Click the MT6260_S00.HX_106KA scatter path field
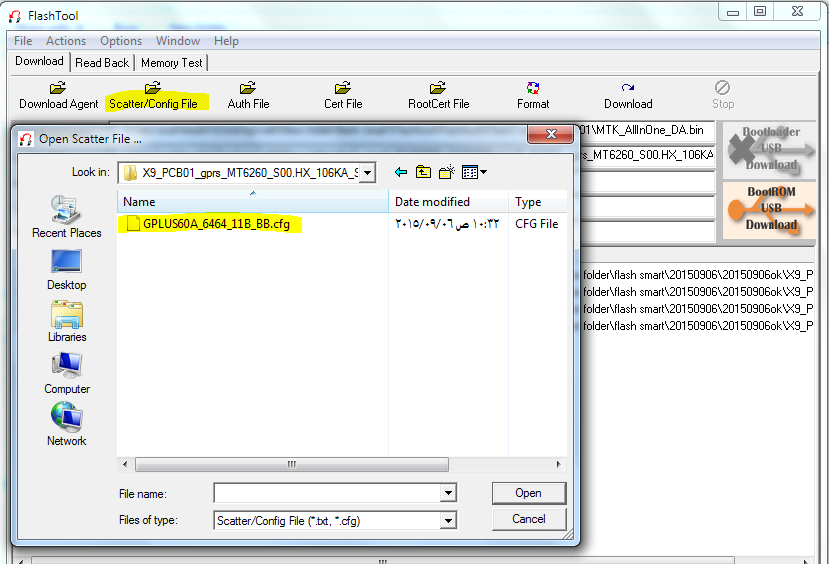 pos(647,155)
